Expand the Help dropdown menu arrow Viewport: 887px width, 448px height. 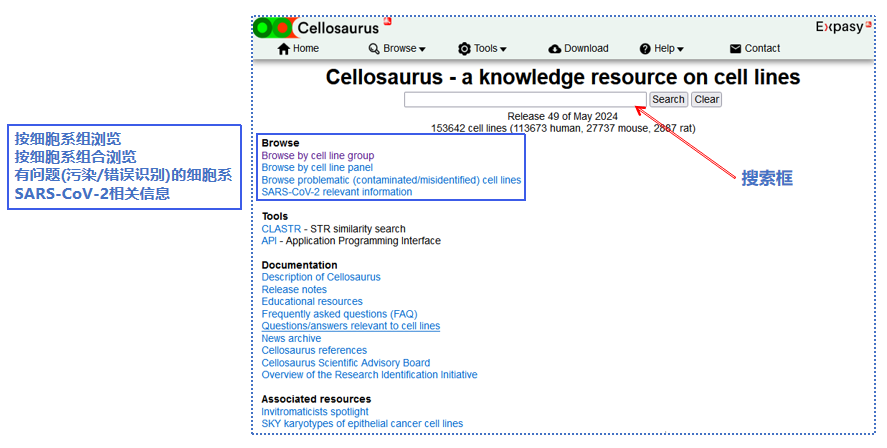(681, 50)
